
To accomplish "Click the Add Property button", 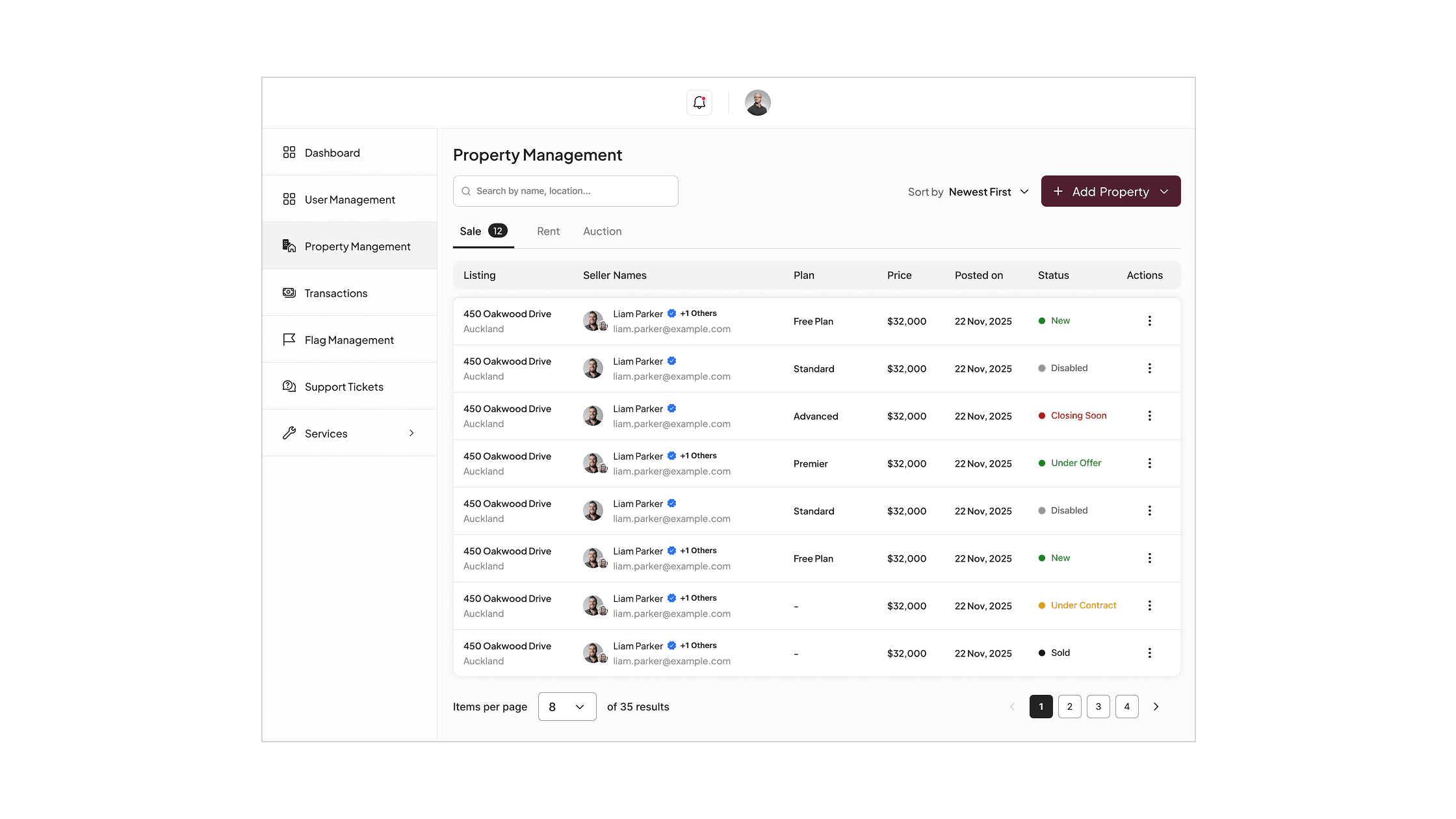I will 1111,191.
